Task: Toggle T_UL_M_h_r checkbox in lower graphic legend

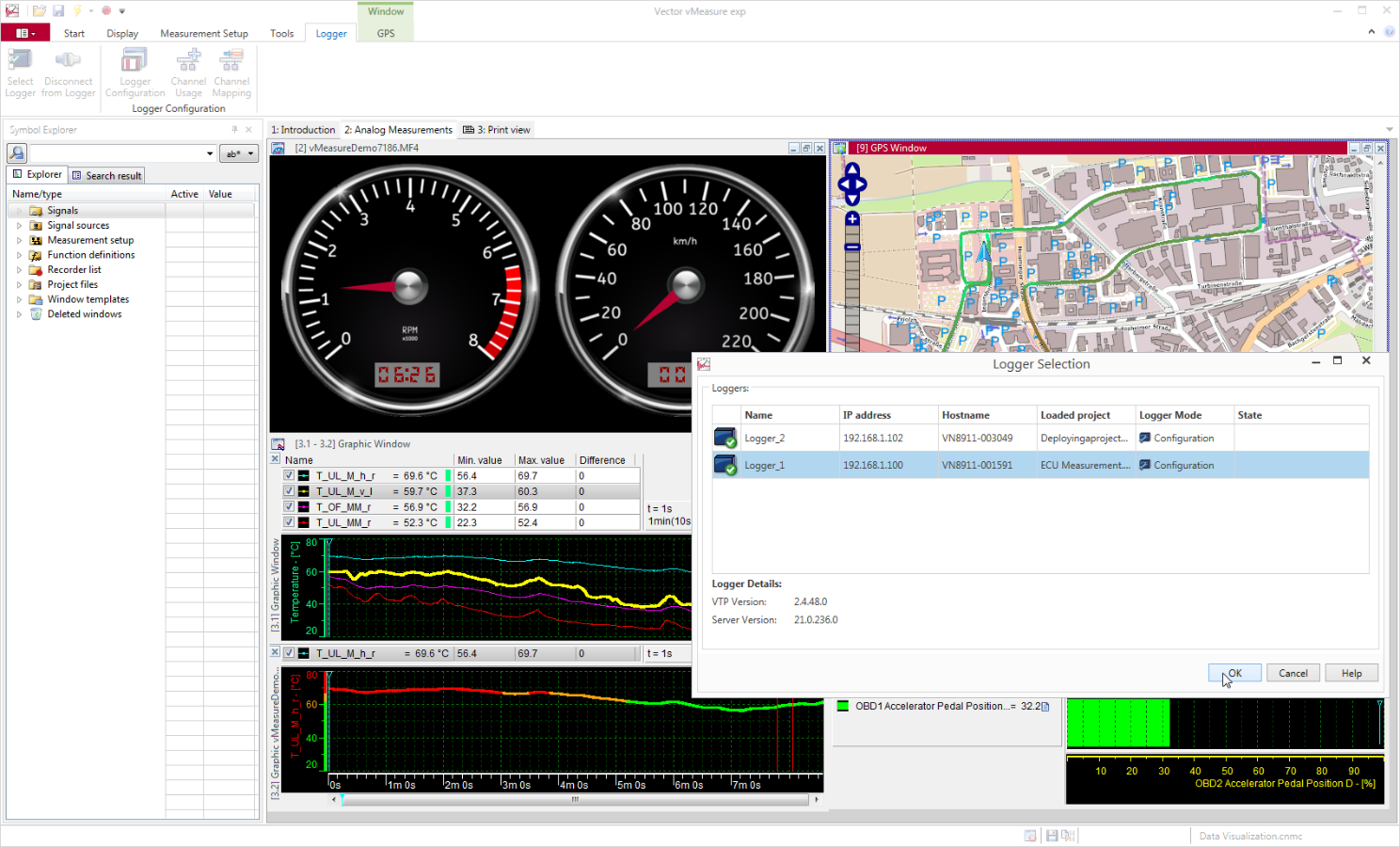Action: pyautogui.click(x=289, y=653)
